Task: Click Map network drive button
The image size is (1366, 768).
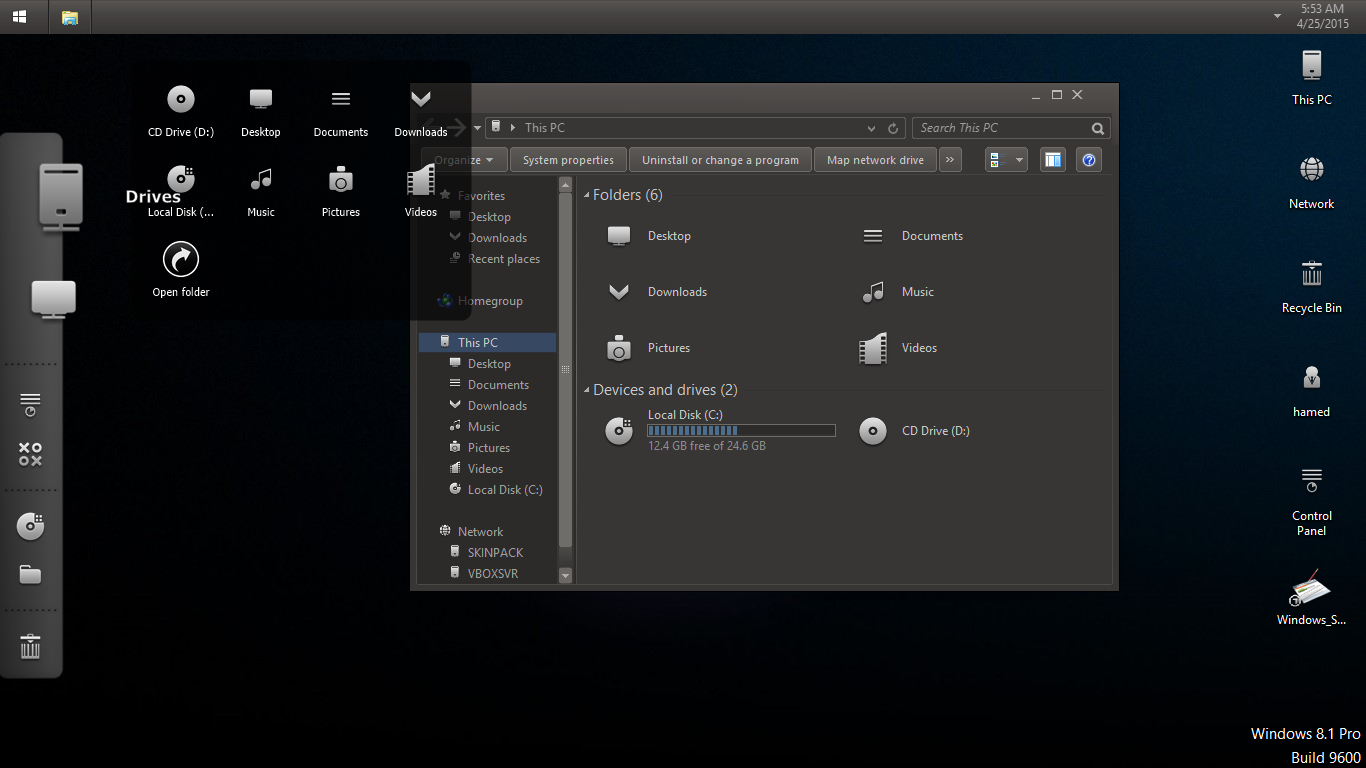Action: 875,160
